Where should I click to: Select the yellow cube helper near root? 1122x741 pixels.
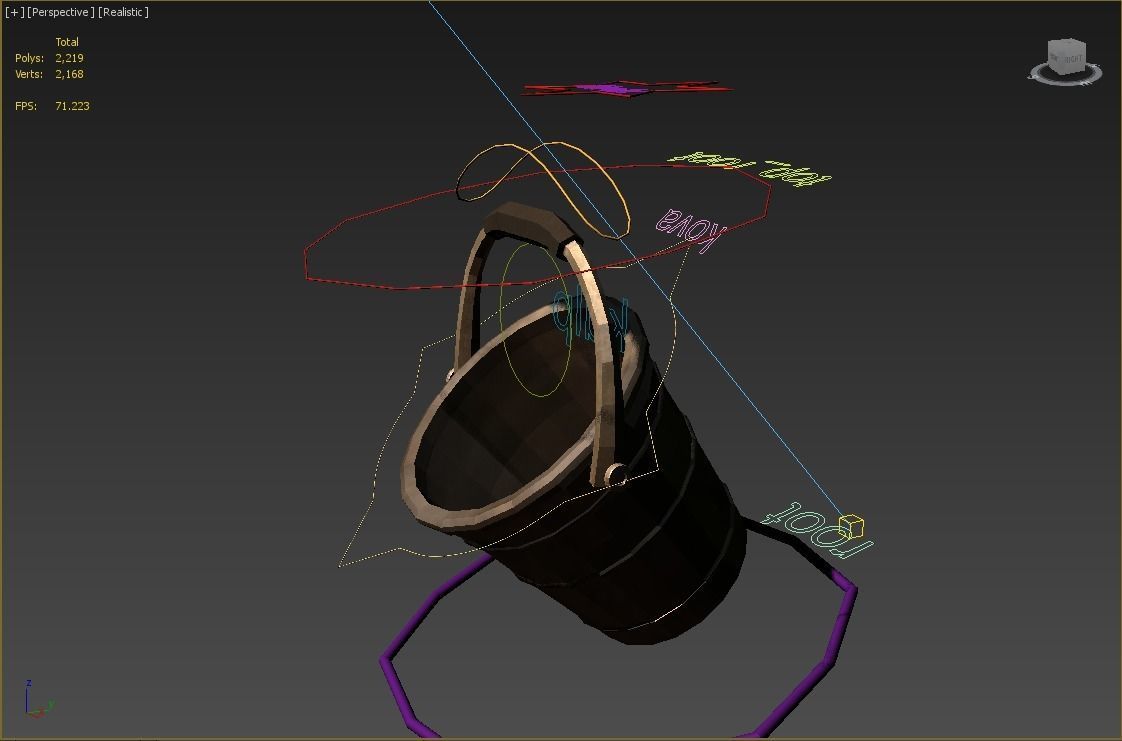[851, 527]
